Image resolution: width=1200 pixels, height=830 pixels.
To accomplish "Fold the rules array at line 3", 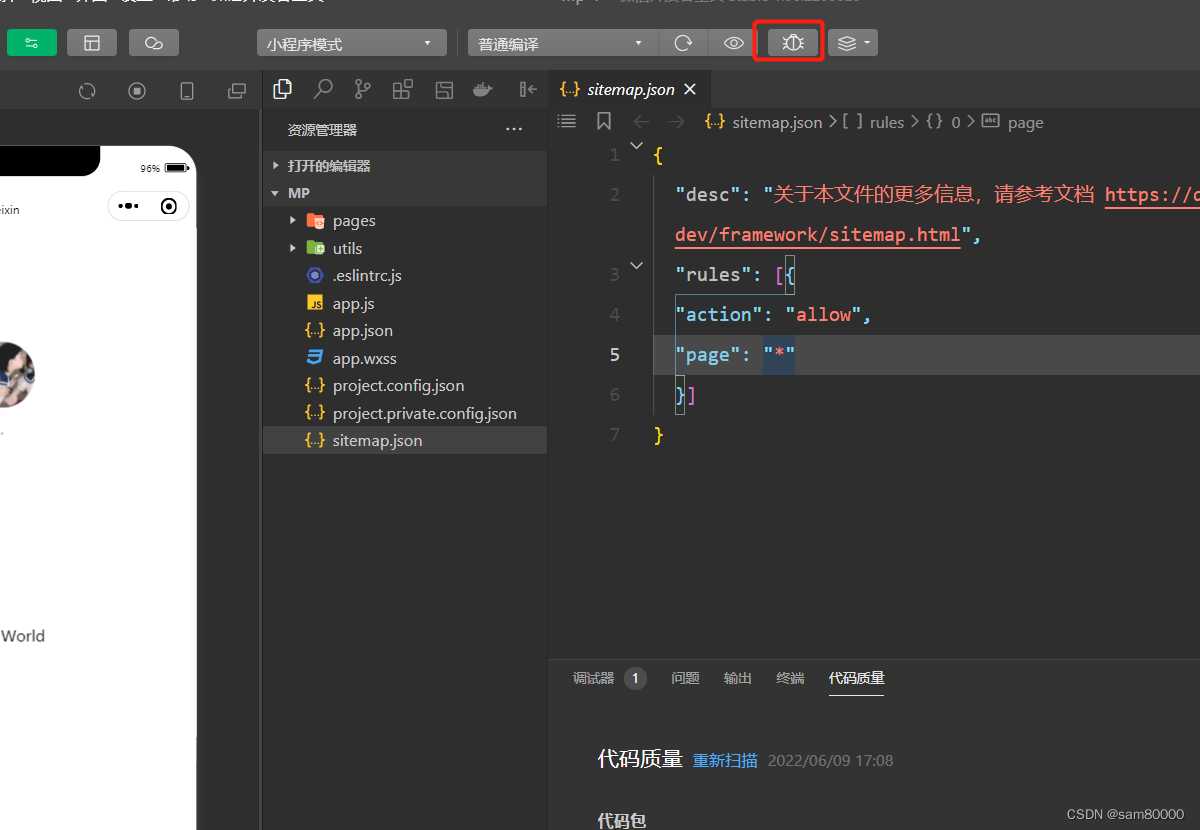I will 637,266.
